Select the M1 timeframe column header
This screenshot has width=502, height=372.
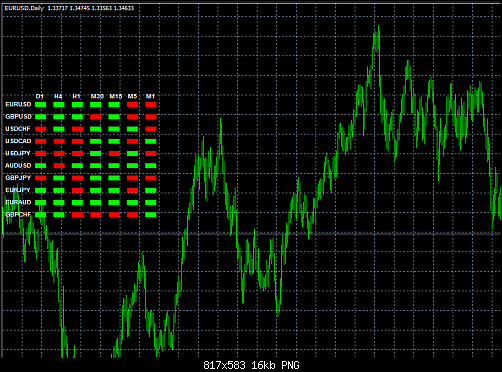click(151, 96)
